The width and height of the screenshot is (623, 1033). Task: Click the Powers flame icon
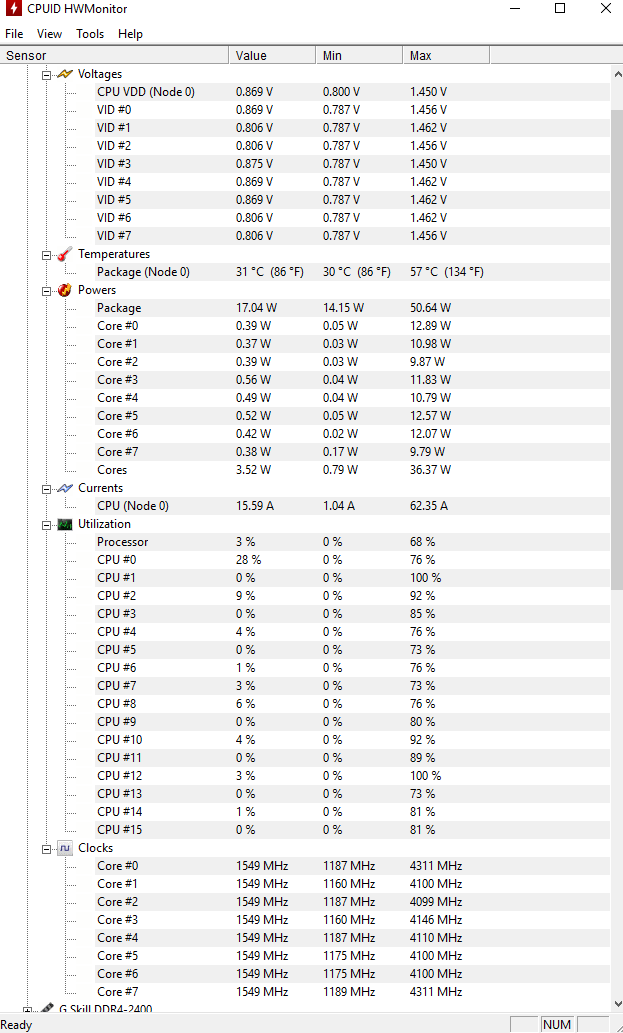(65, 290)
